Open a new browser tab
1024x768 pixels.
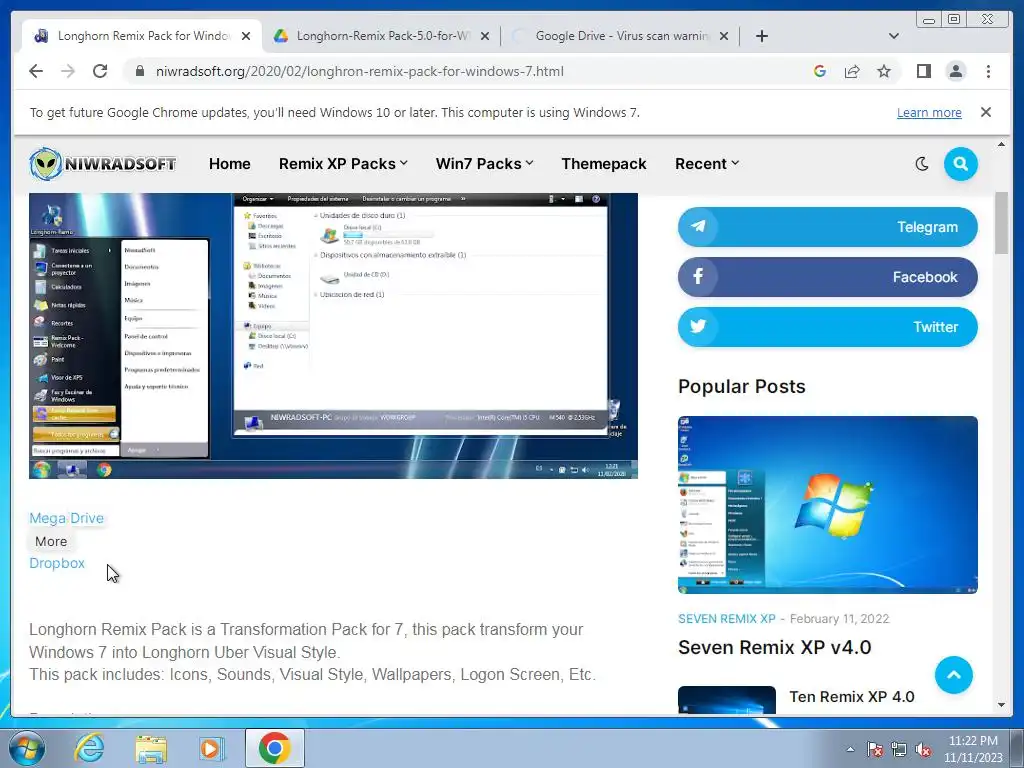(x=761, y=36)
